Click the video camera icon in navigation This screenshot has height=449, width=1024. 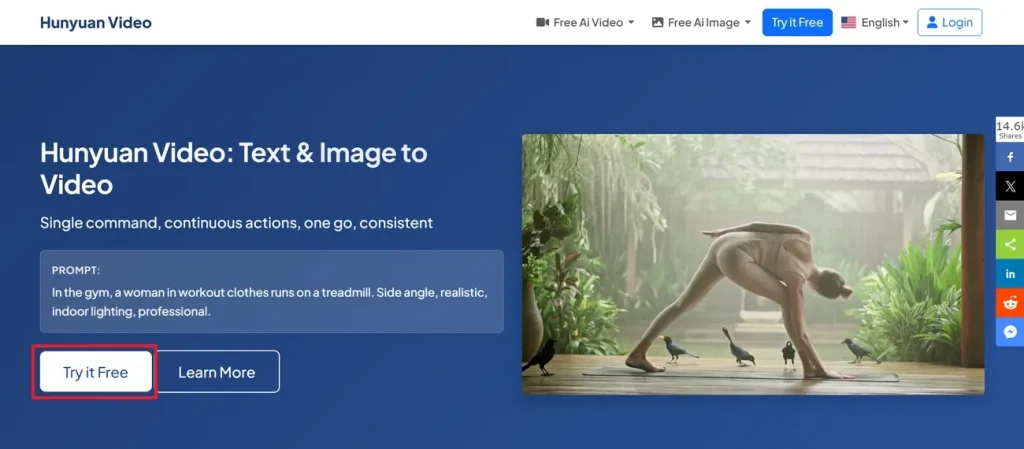[x=542, y=23]
